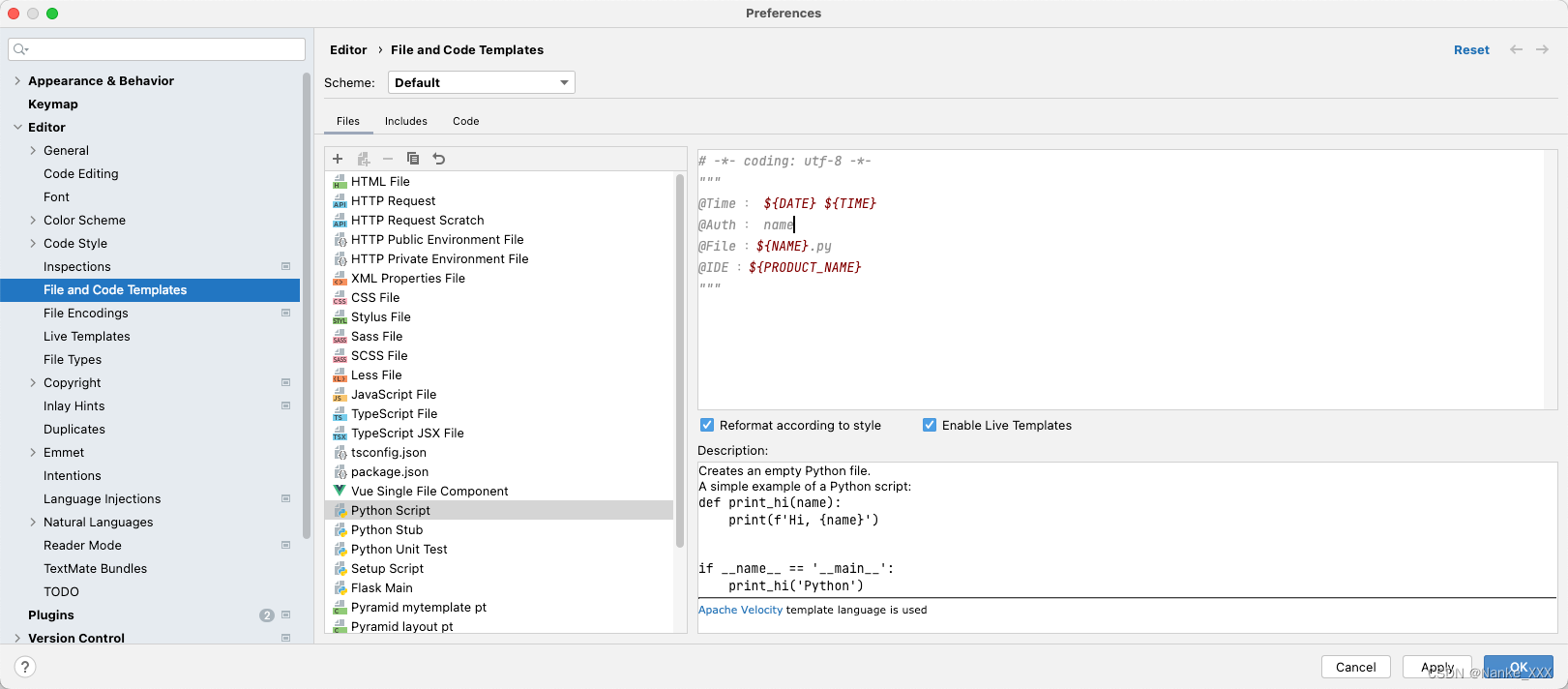This screenshot has height=689, width=1568.
Task: Select the TypeScript JSX File icon
Action: [x=340, y=434]
